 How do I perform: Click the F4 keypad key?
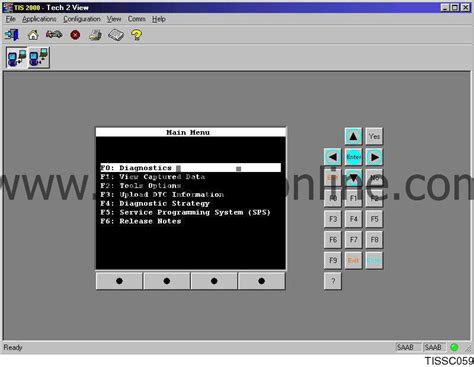click(x=353, y=219)
